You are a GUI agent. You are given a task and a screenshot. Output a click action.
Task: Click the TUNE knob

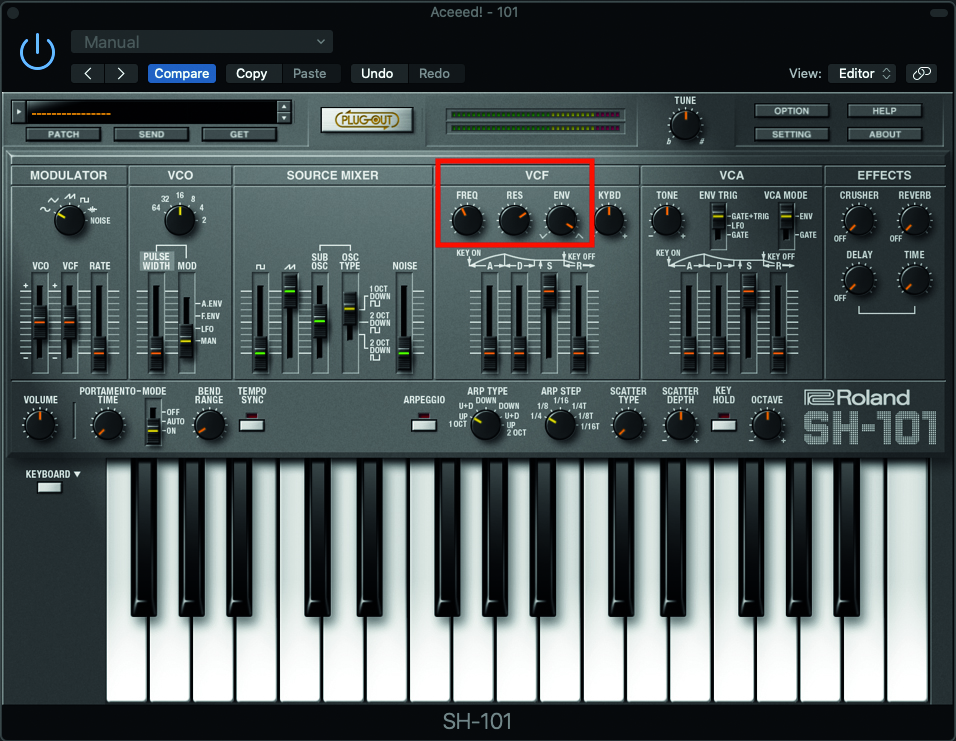pyautogui.click(x=685, y=125)
